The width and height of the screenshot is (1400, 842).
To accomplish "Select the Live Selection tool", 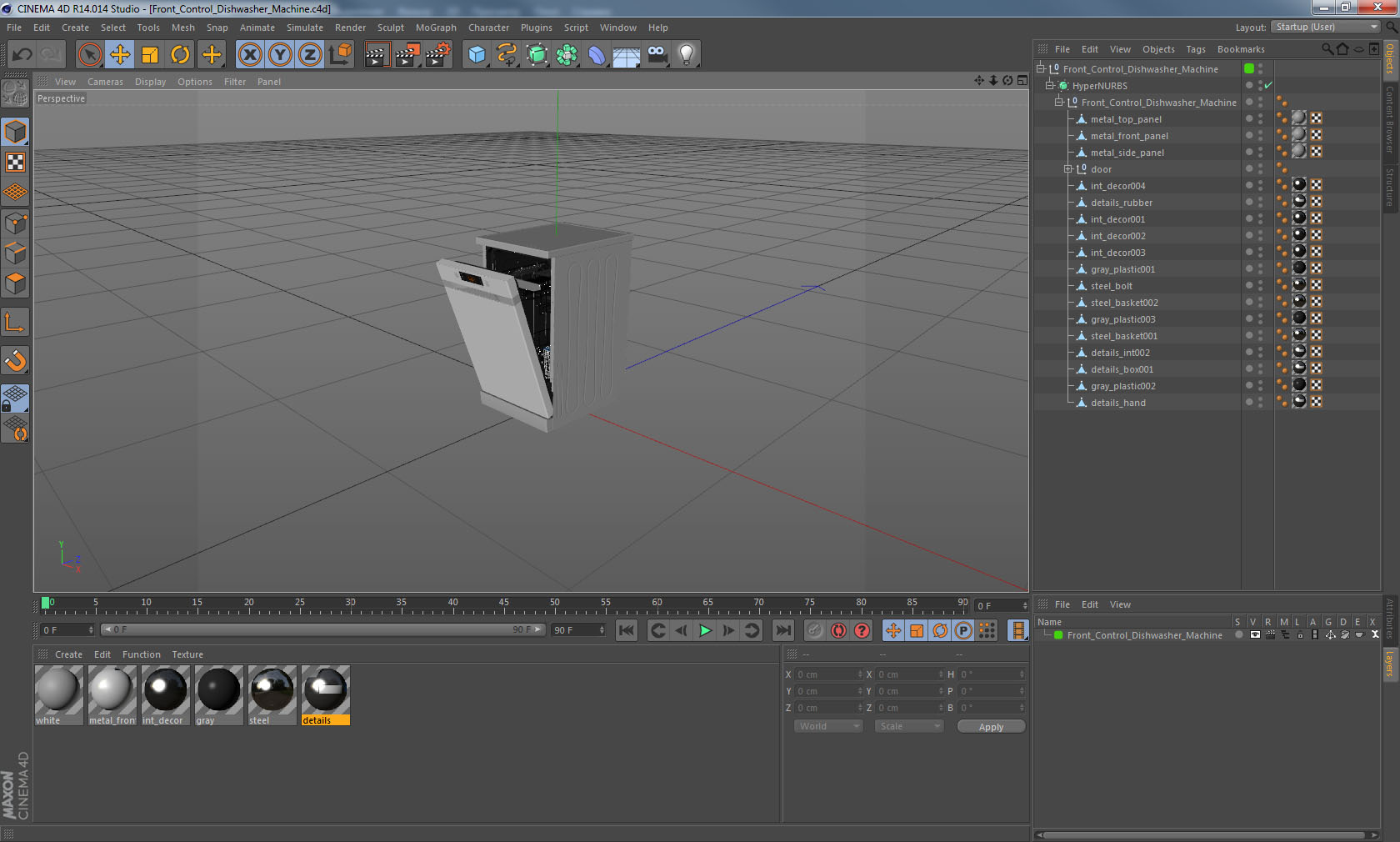I will (90, 55).
